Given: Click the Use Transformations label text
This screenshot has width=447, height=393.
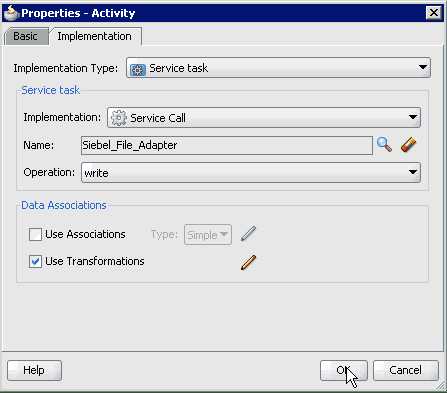Looking at the screenshot, I should coord(95,261).
